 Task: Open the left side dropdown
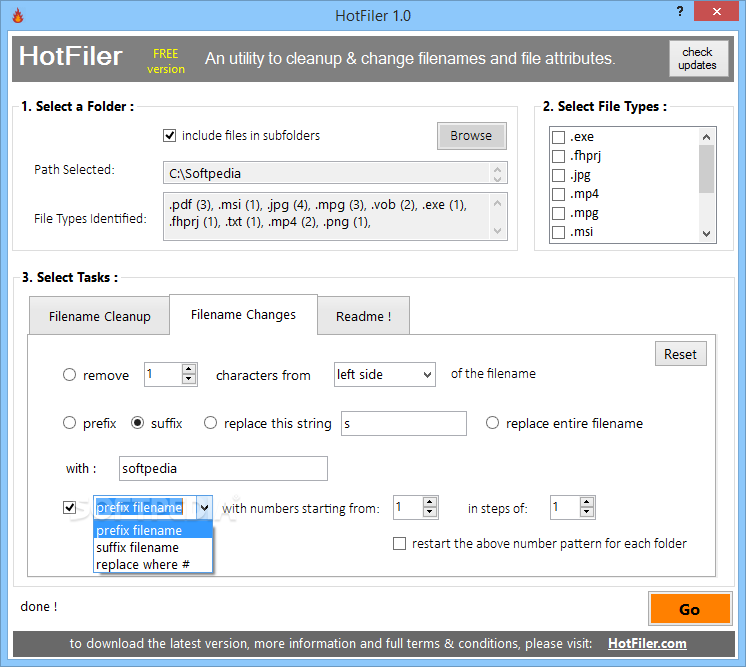pos(384,374)
